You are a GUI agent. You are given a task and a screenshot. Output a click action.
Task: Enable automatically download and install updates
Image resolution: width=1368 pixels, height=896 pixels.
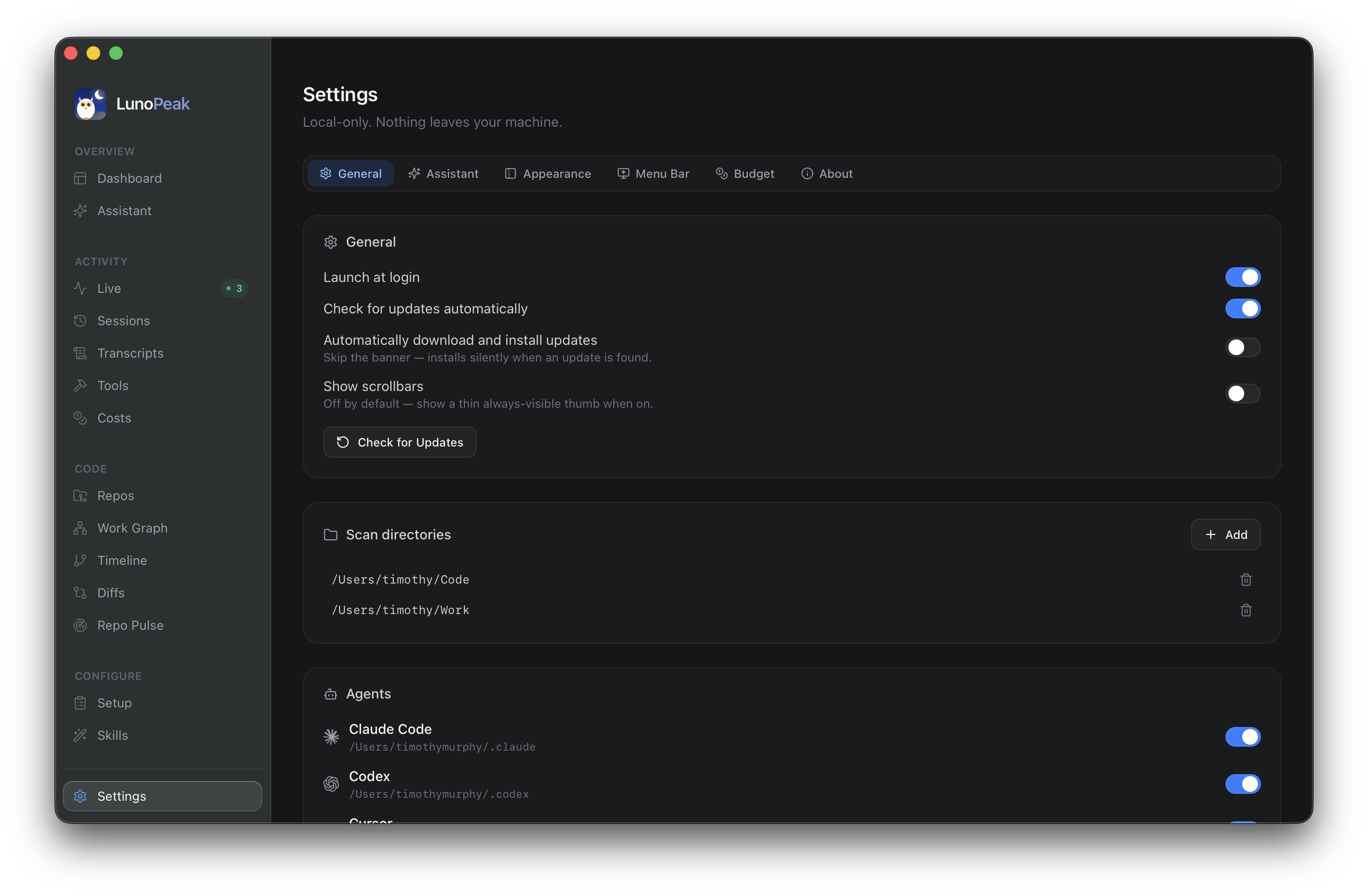coord(1243,347)
